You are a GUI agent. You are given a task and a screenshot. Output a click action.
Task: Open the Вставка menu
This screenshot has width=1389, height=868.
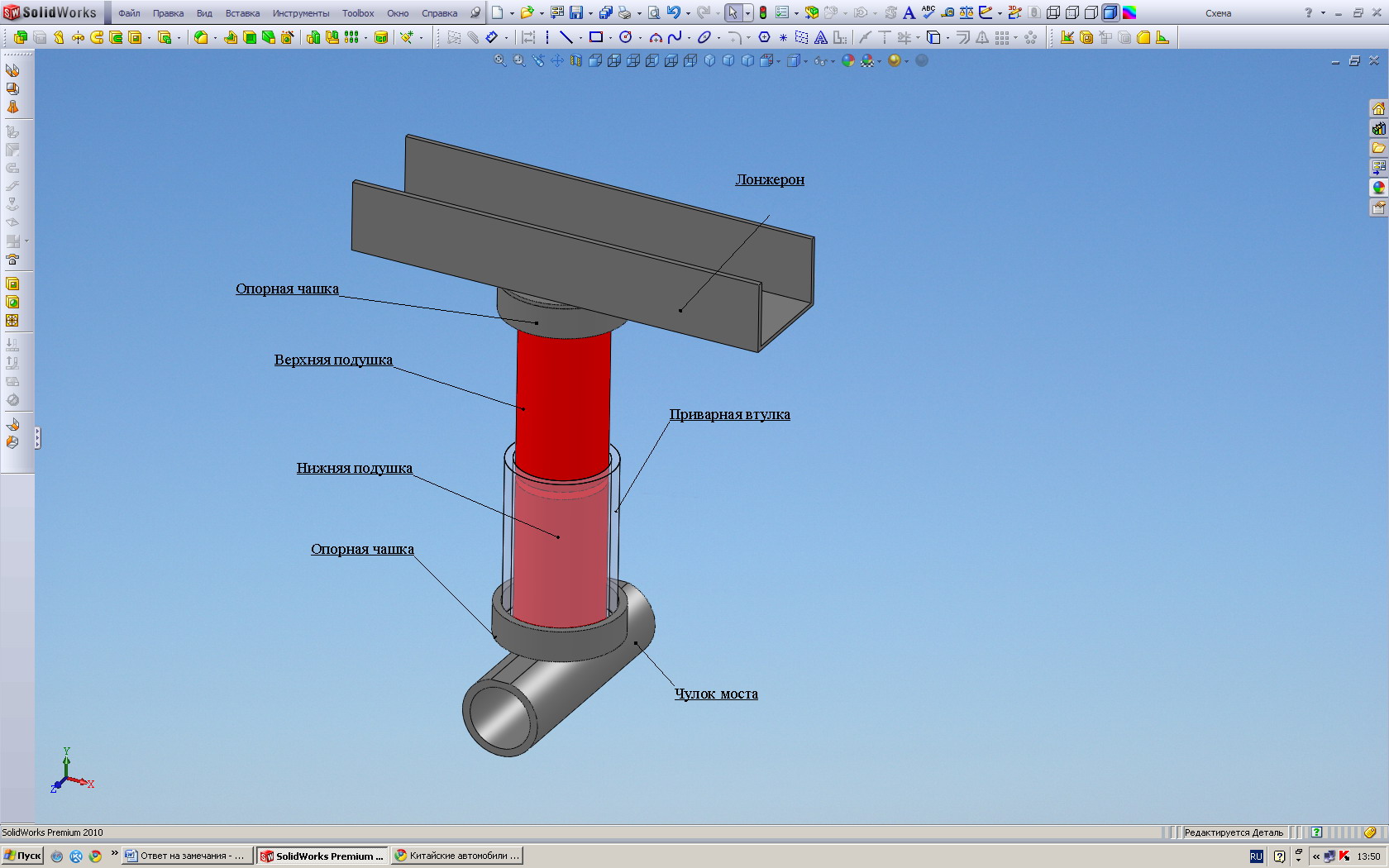pos(242,13)
